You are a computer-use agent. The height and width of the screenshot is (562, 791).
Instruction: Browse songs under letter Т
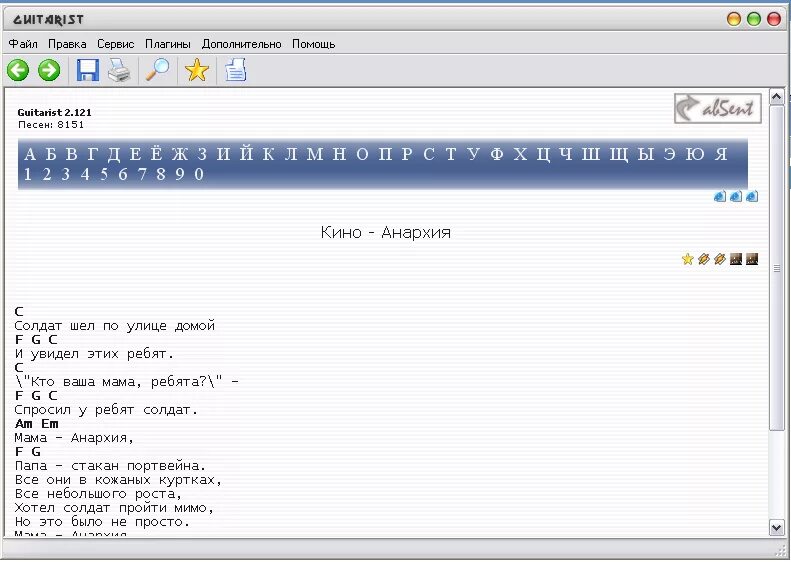point(450,154)
